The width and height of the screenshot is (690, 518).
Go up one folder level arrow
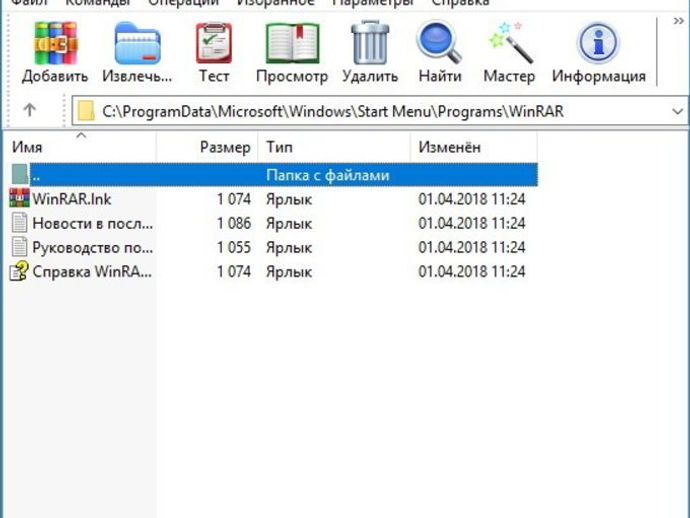(29, 110)
